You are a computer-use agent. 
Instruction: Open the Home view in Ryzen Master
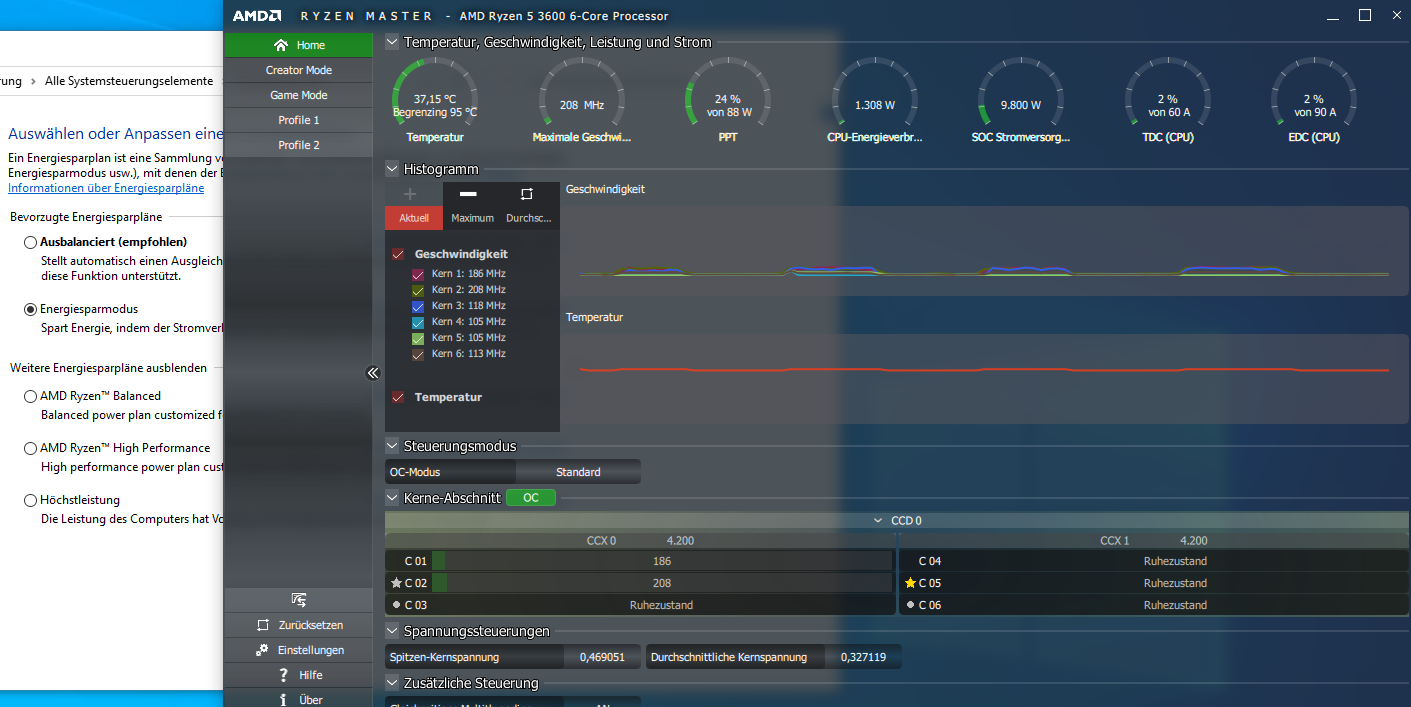click(298, 45)
